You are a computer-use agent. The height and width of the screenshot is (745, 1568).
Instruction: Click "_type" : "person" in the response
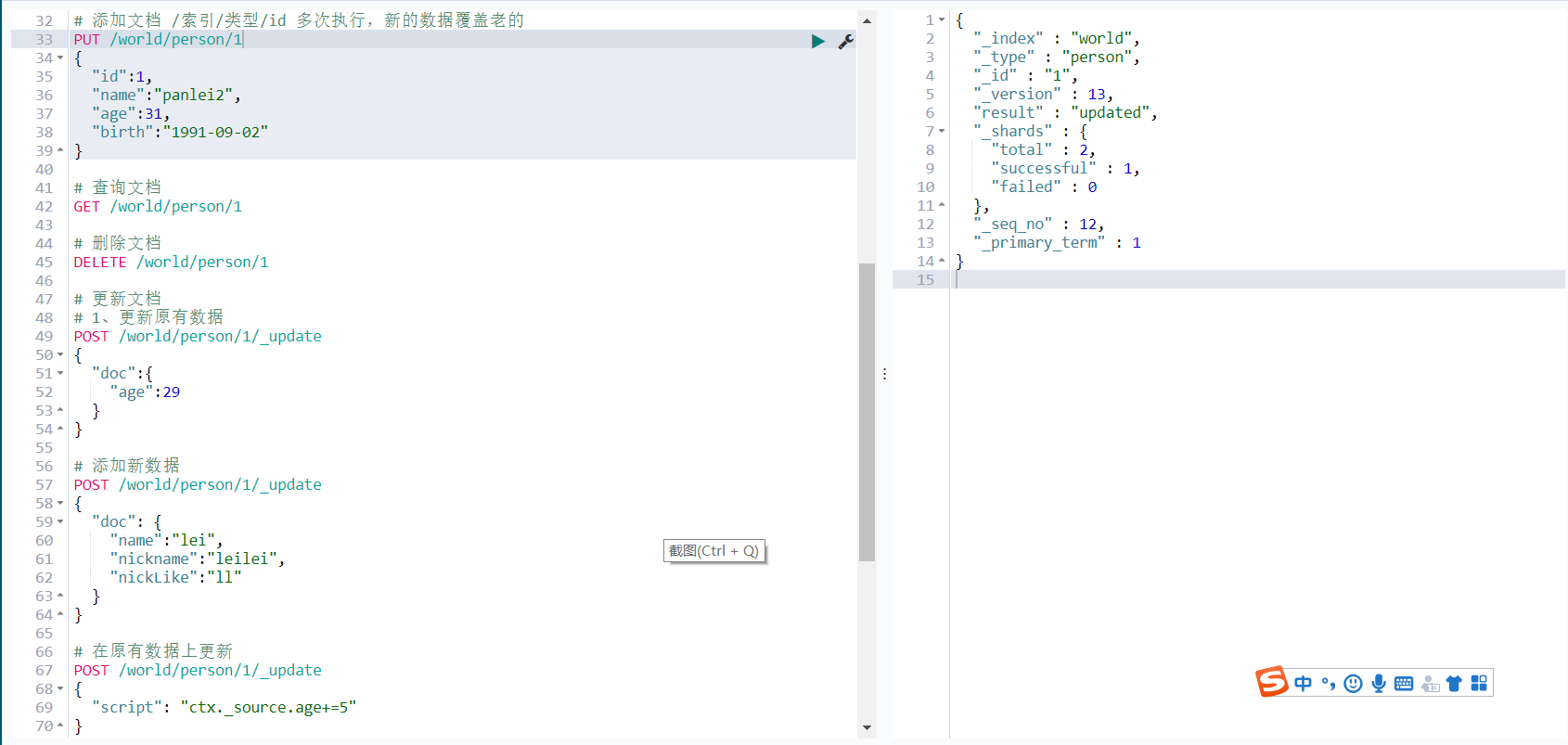point(1057,57)
